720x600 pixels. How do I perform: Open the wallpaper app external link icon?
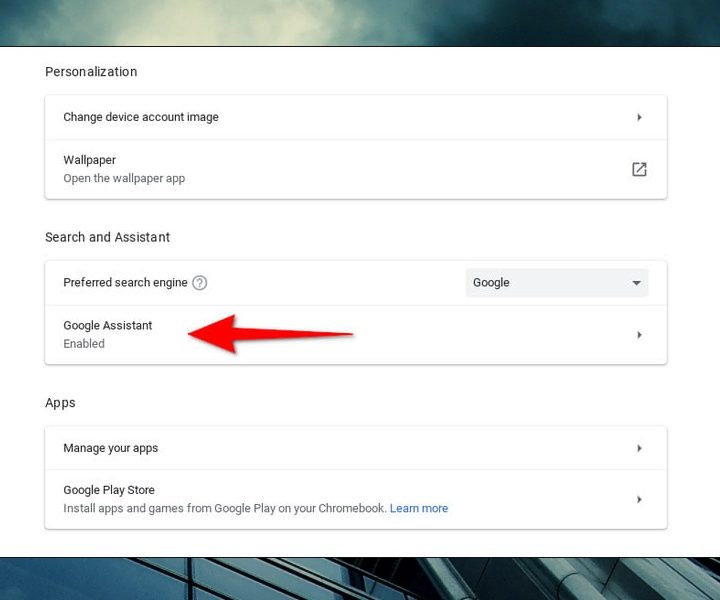pyautogui.click(x=639, y=169)
